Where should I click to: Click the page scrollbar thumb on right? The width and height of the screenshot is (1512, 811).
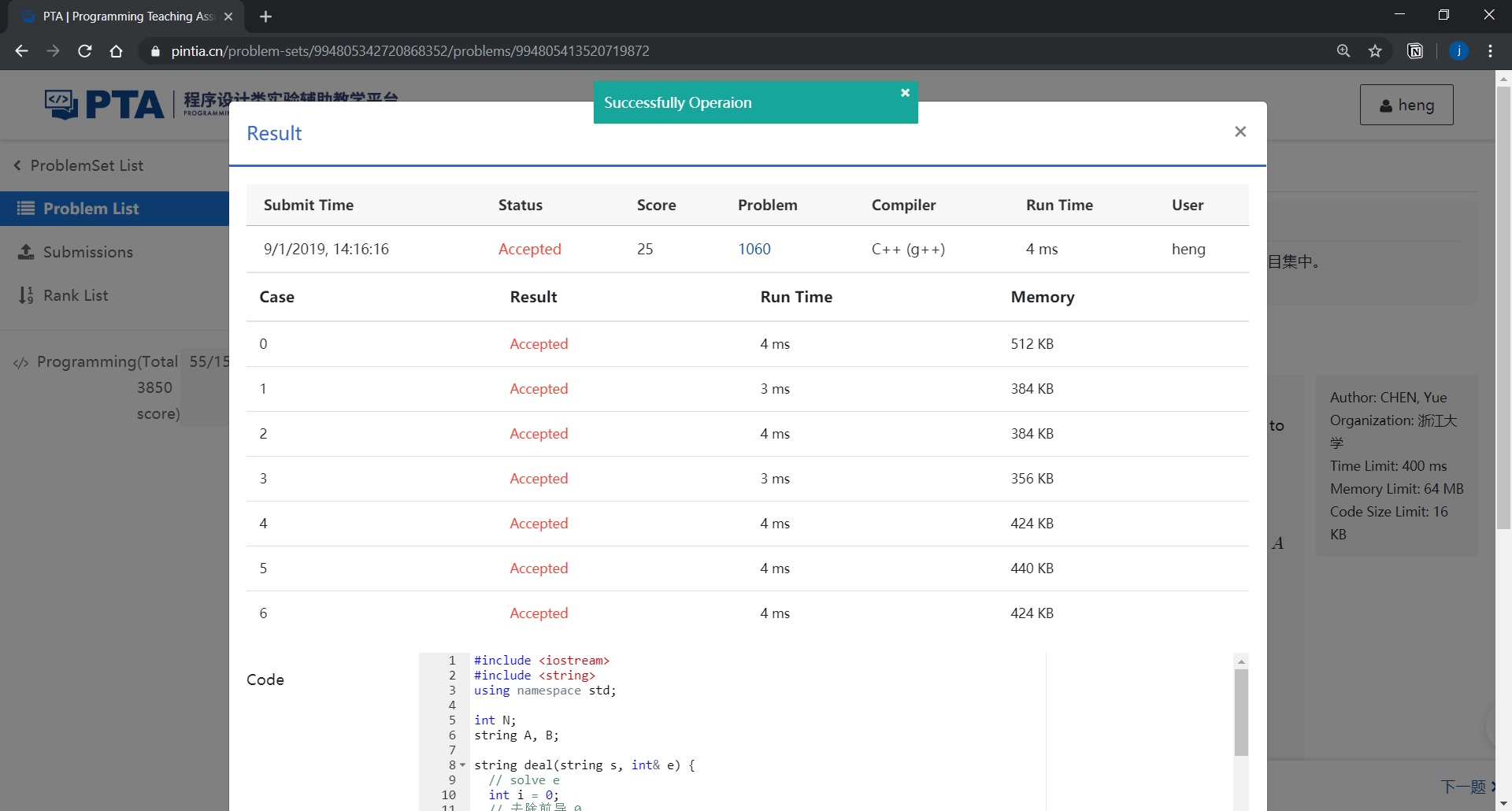click(1503, 307)
